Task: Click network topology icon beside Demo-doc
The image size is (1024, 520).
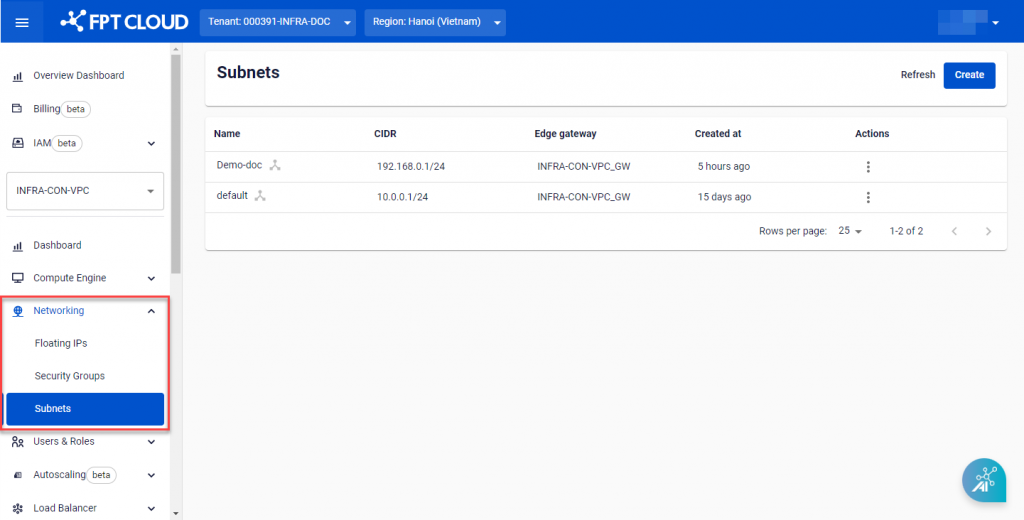Action: 275,166
